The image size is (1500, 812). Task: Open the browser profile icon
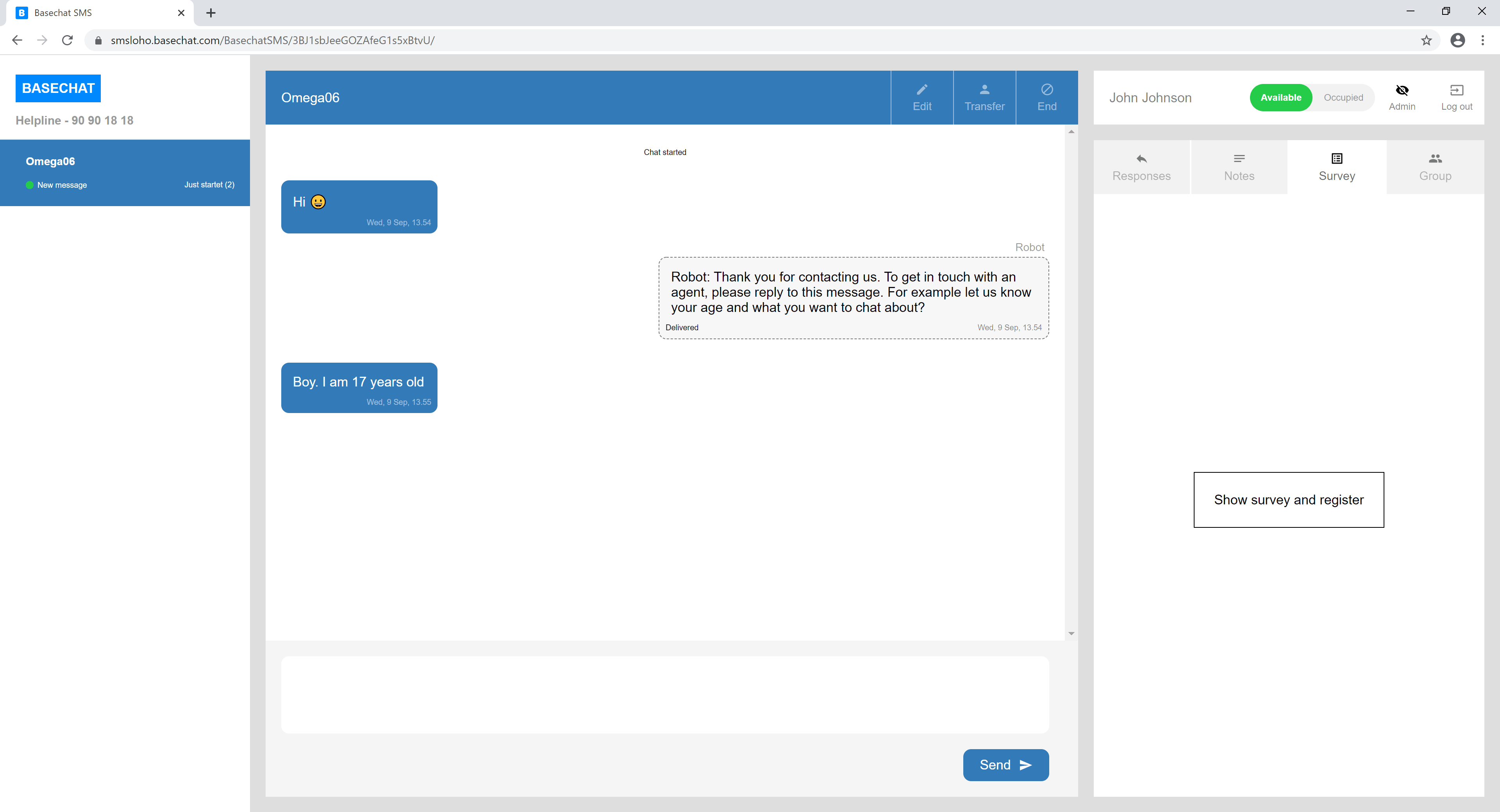[1457, 40]
